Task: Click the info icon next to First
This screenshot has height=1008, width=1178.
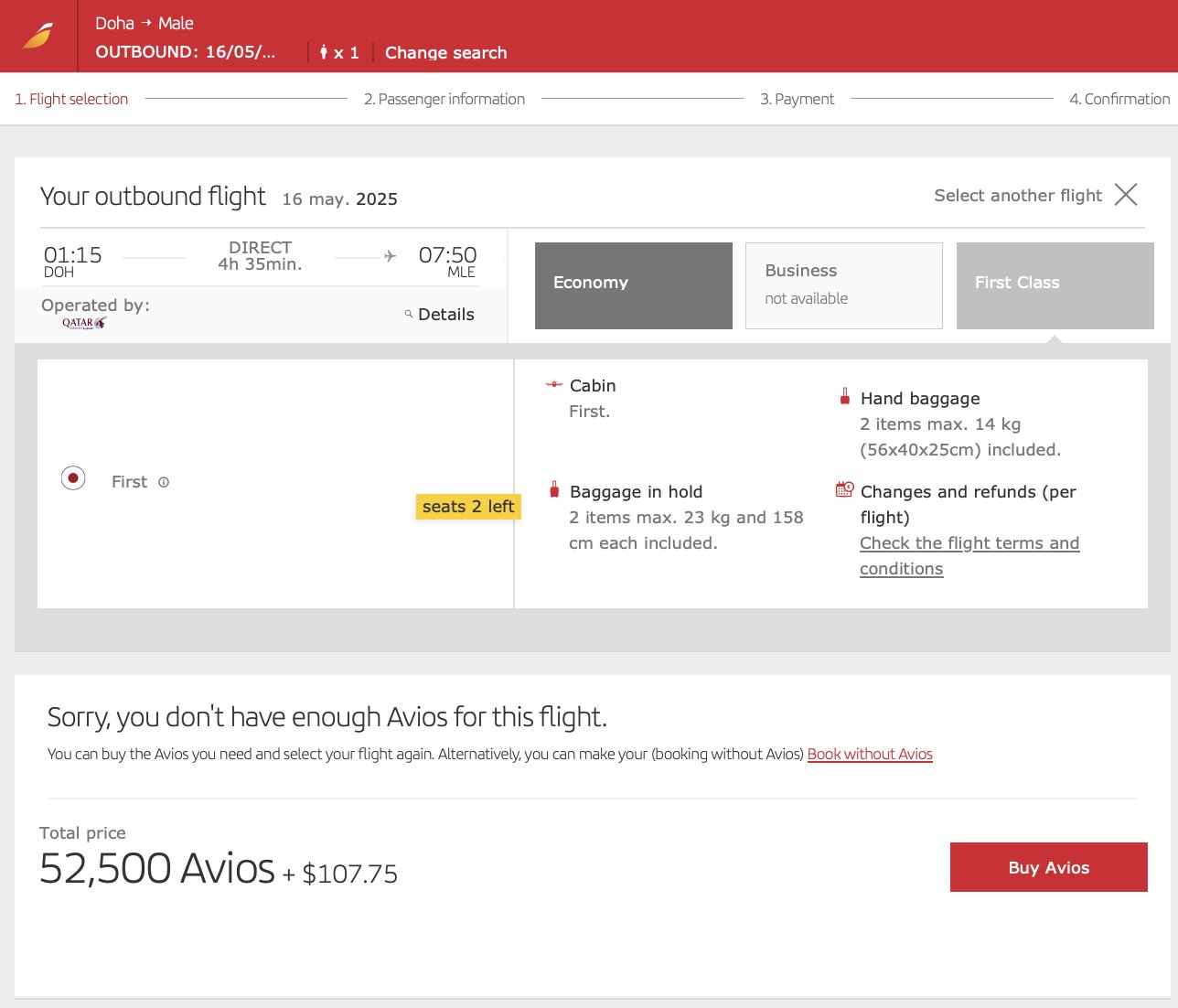Action: tap(164, 482)
